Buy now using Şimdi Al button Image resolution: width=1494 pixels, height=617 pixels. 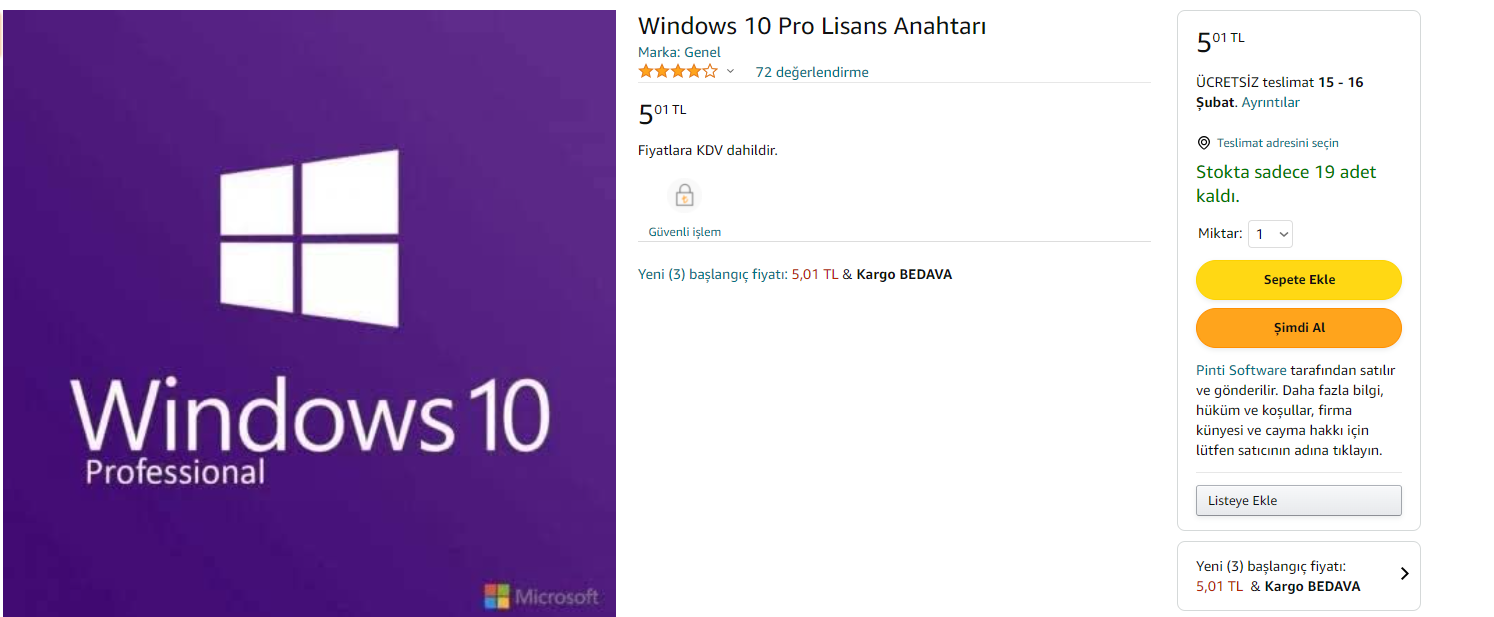coord(1298,328)
